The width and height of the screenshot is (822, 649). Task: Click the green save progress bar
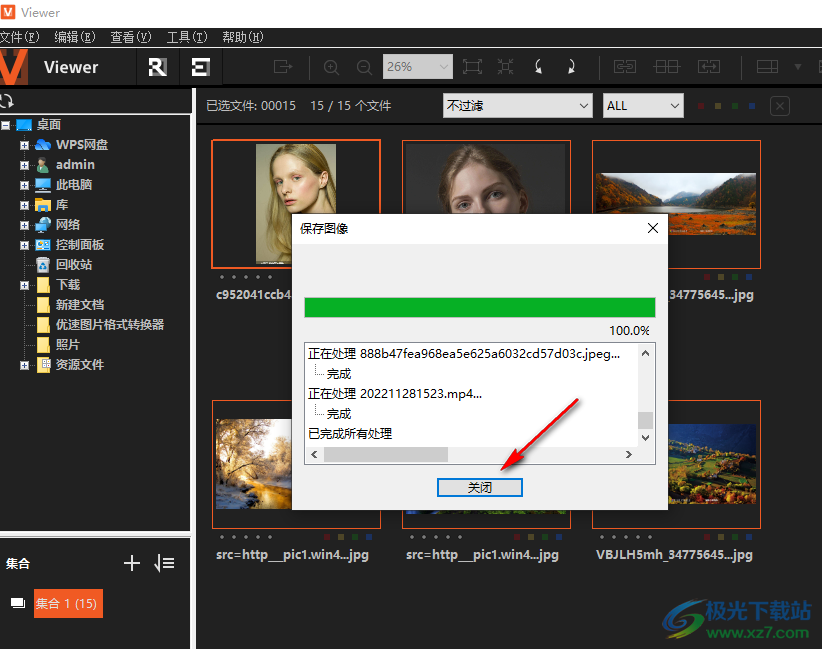pyautogui.click(x=480, y=307)
